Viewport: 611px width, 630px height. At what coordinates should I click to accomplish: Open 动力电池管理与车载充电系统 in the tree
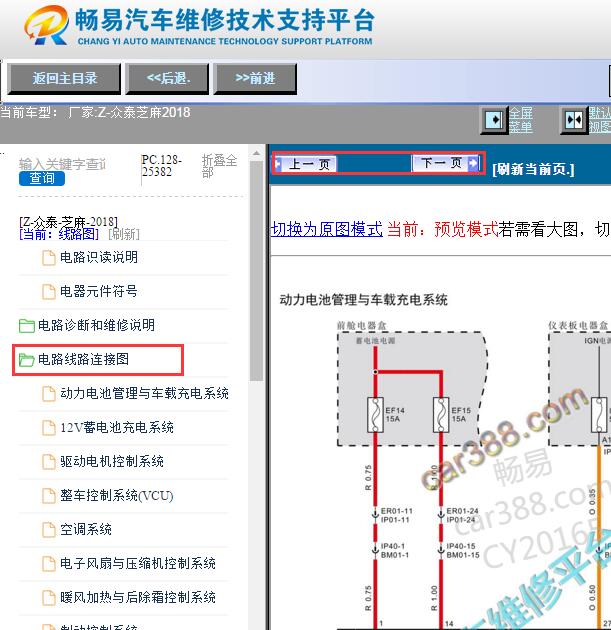click(144, 393)
